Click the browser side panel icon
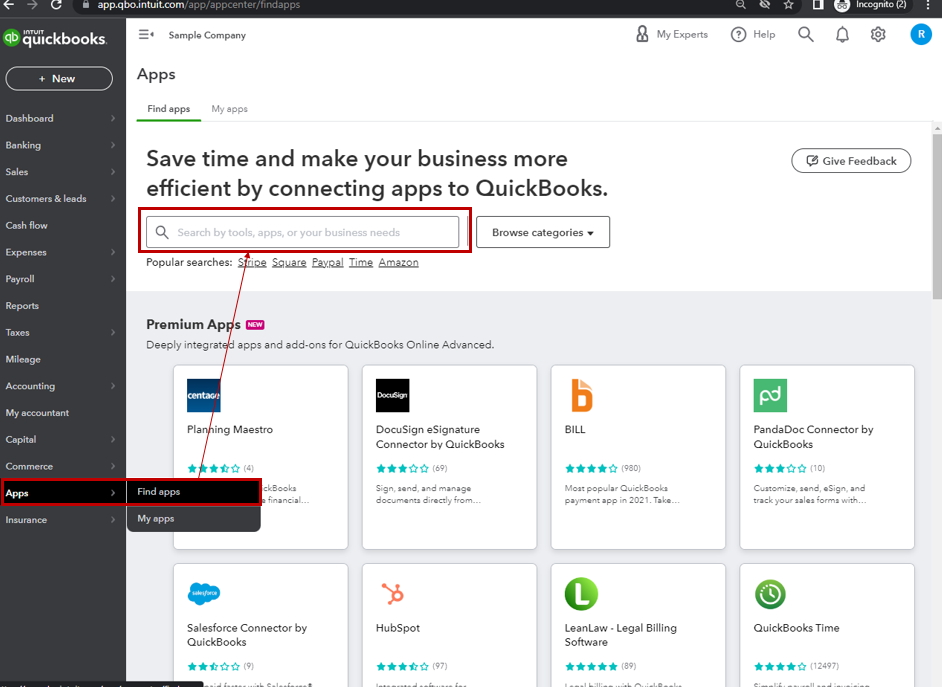The height and width of the screenshot is (687, 942). [x=818, y=5]
